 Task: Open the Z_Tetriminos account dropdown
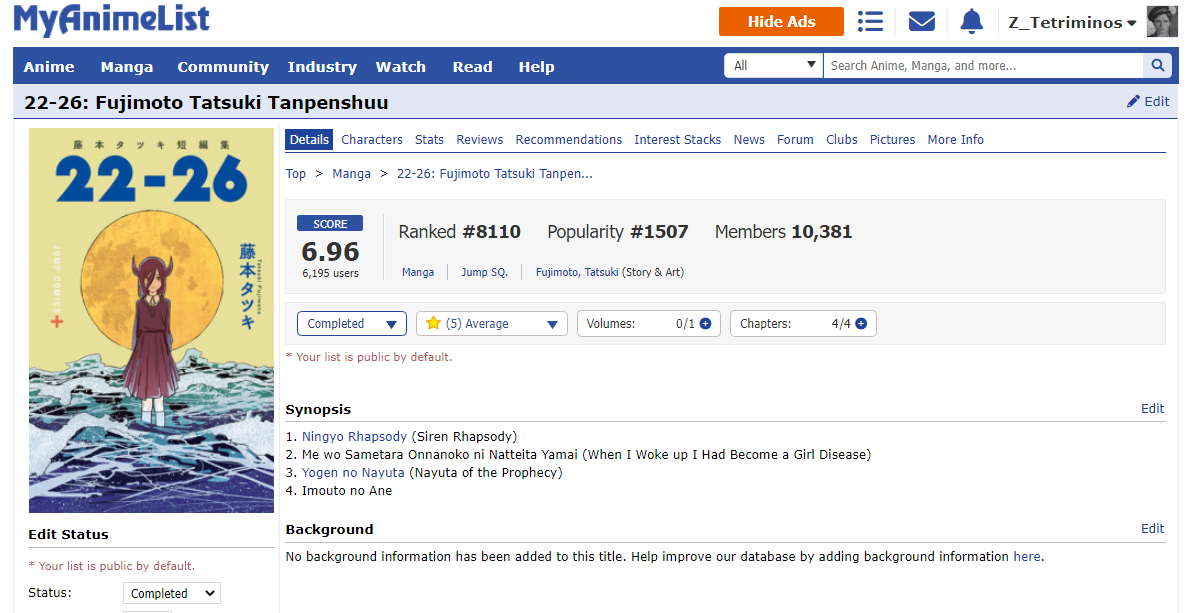coord(1072,22)
